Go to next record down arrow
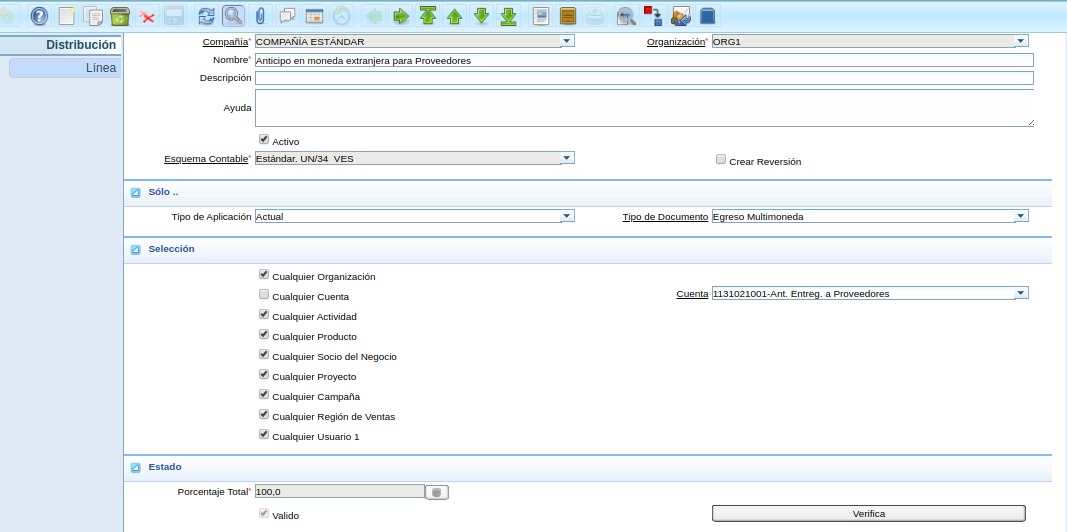The width and height of the screenshot is (1067, 532). pyautogui.click(x=482, y=15)
